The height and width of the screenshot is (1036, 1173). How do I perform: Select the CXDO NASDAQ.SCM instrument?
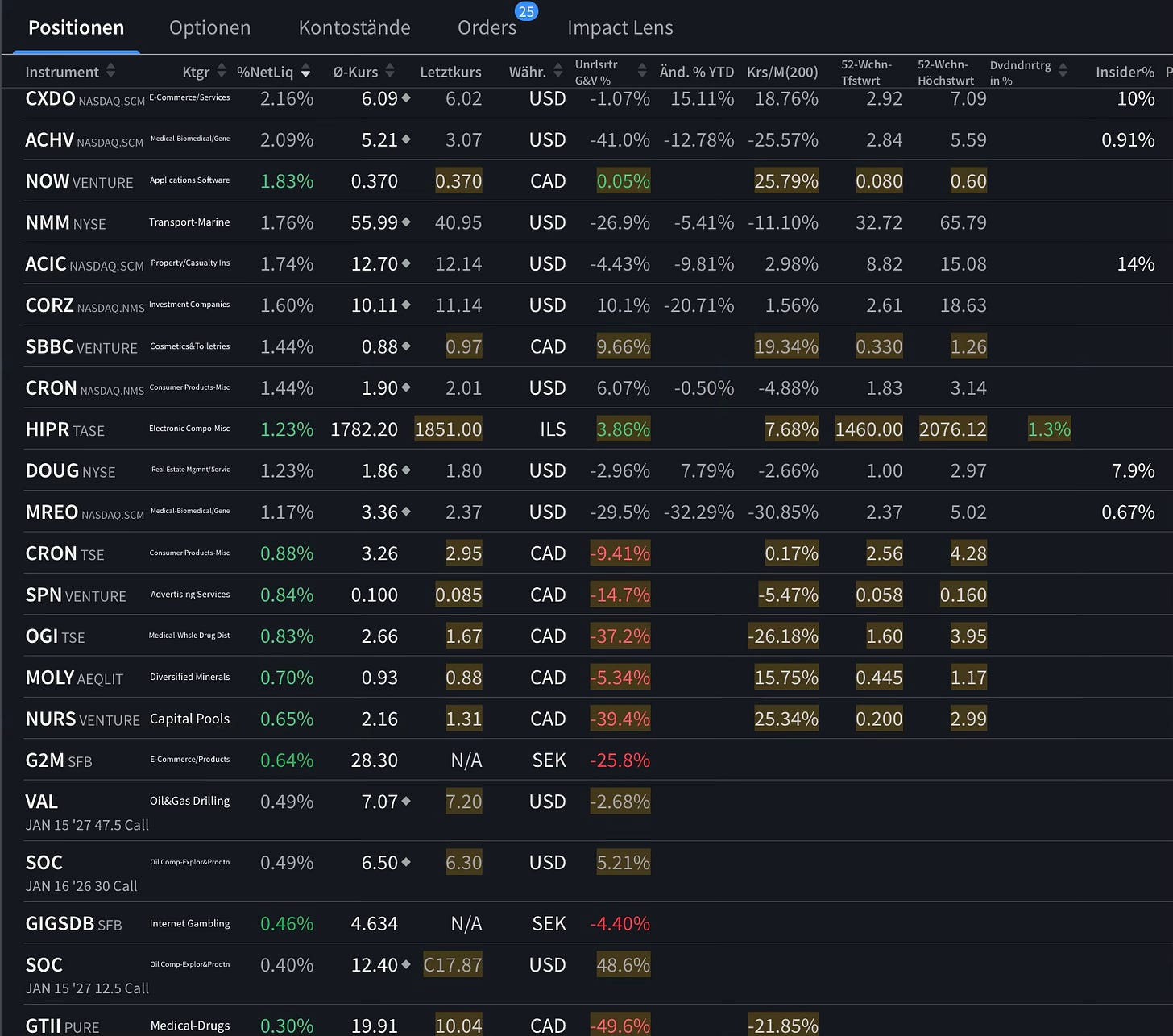85,99
